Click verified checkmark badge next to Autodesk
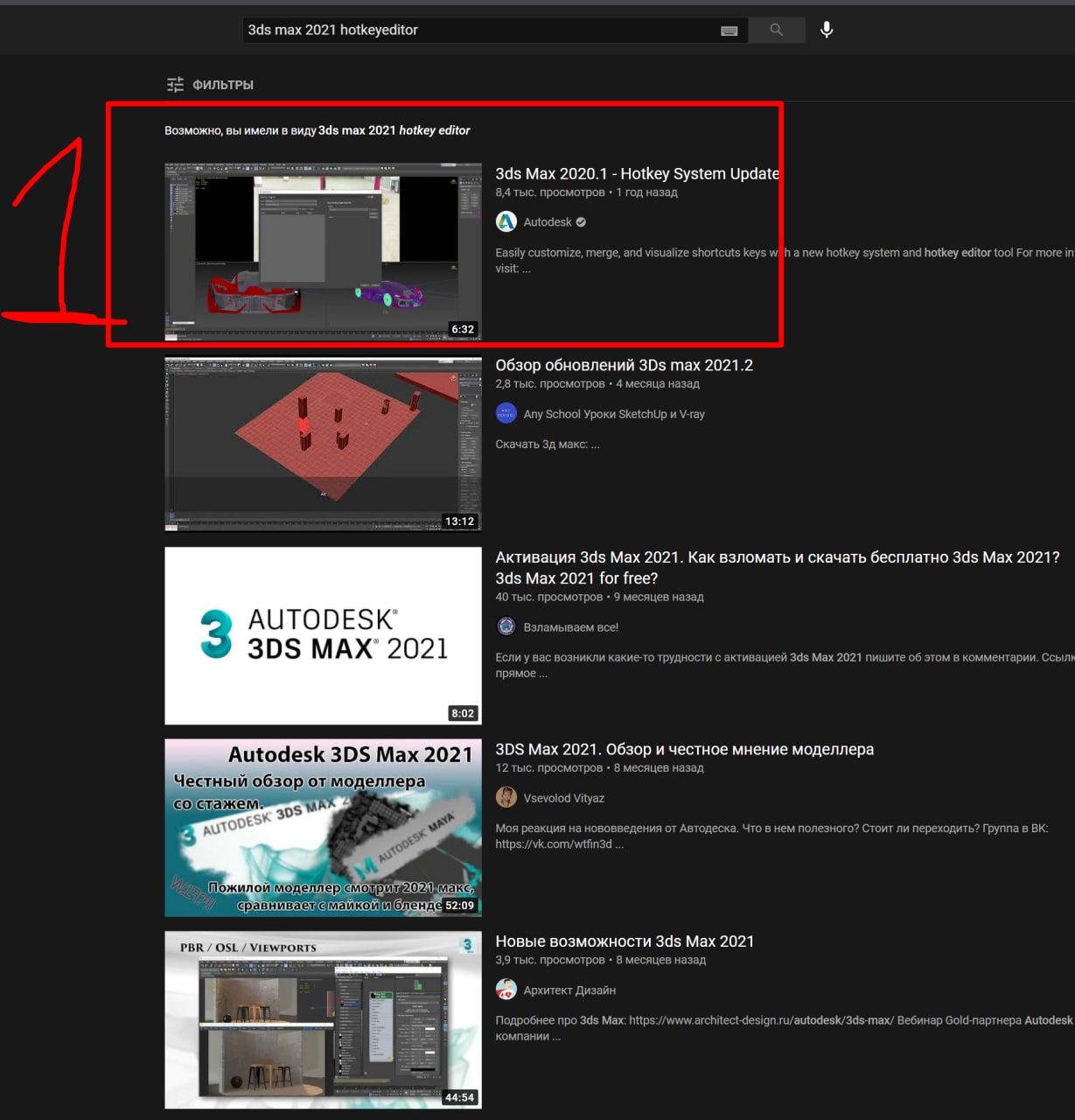This screenshot has height=1120, width=1075. tap(581, 222)
